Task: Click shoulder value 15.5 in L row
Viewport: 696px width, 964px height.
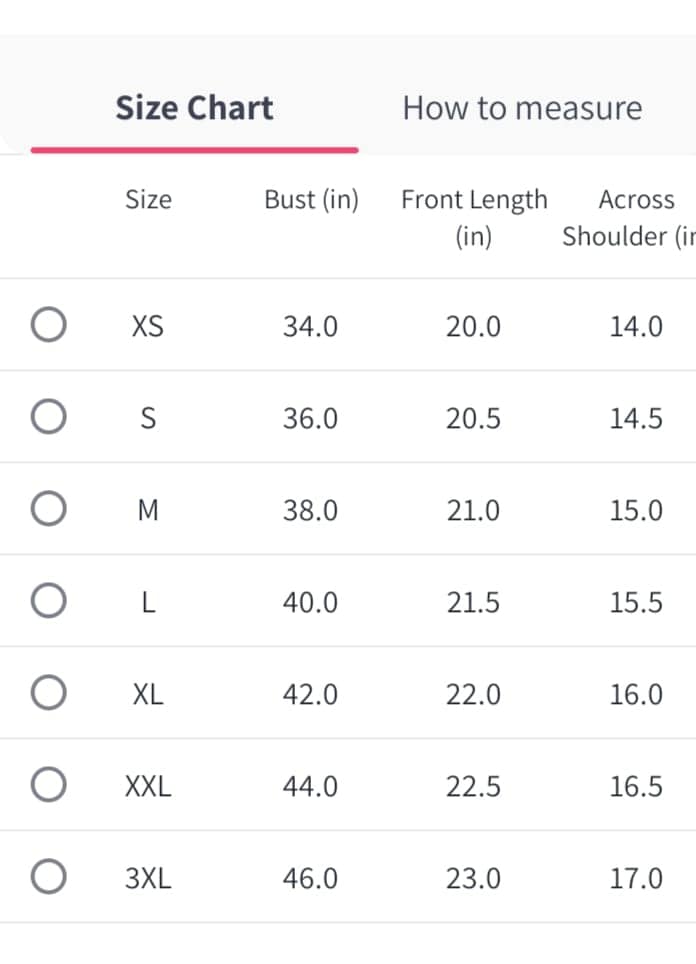Action: 636,602
